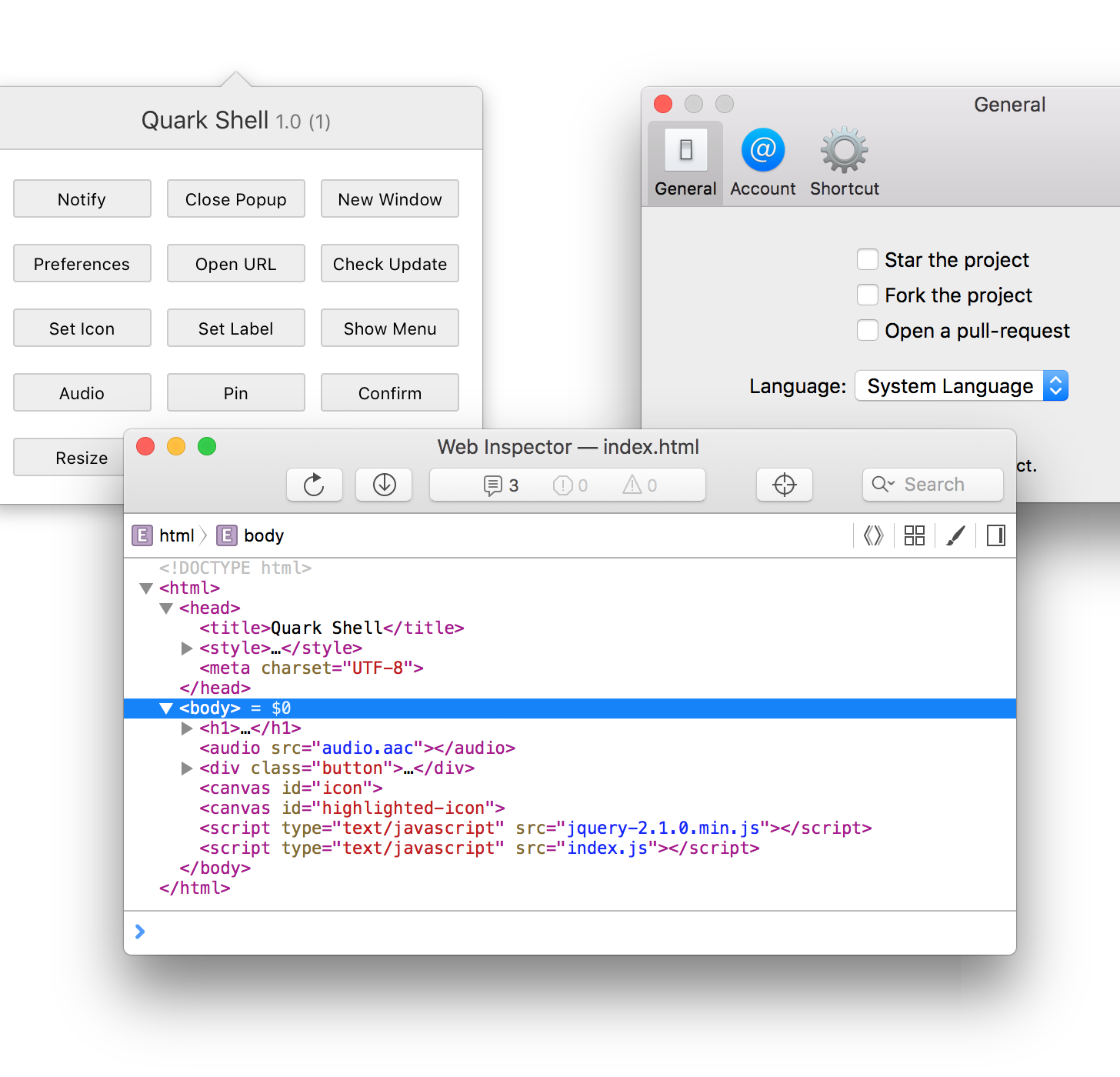
Task: Click the paint flashing brush icon
Action: (955, 535)
